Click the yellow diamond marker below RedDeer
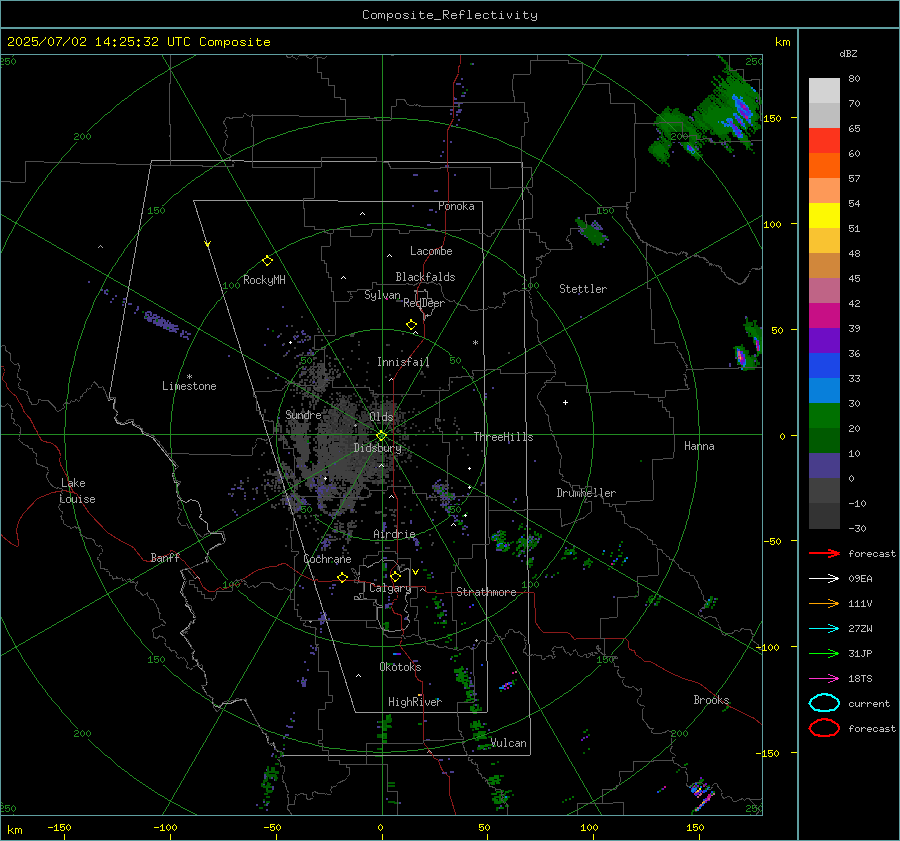Screen dimensions: 900x841 pyautogui.click(x=411, y=325)
